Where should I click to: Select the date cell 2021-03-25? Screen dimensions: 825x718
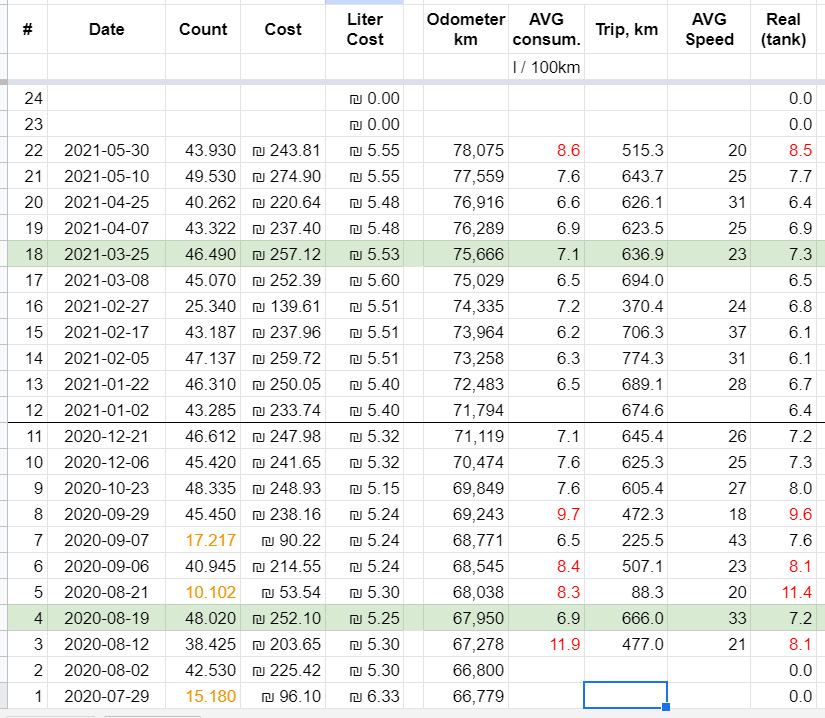click(106, 255)
